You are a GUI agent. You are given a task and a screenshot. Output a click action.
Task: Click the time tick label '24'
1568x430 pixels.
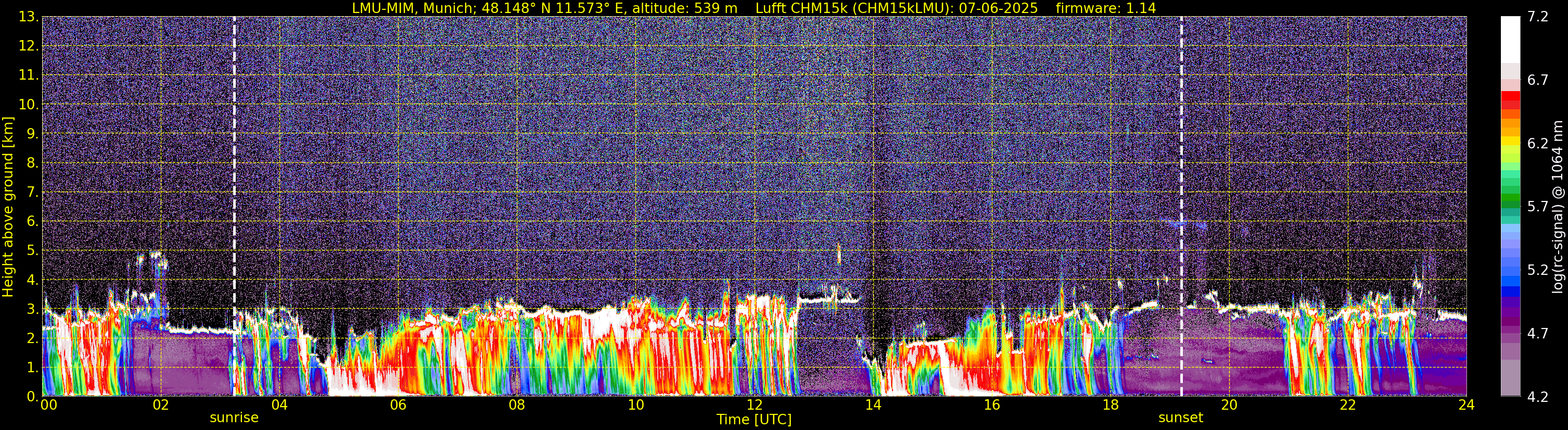tap(1467, 405)
